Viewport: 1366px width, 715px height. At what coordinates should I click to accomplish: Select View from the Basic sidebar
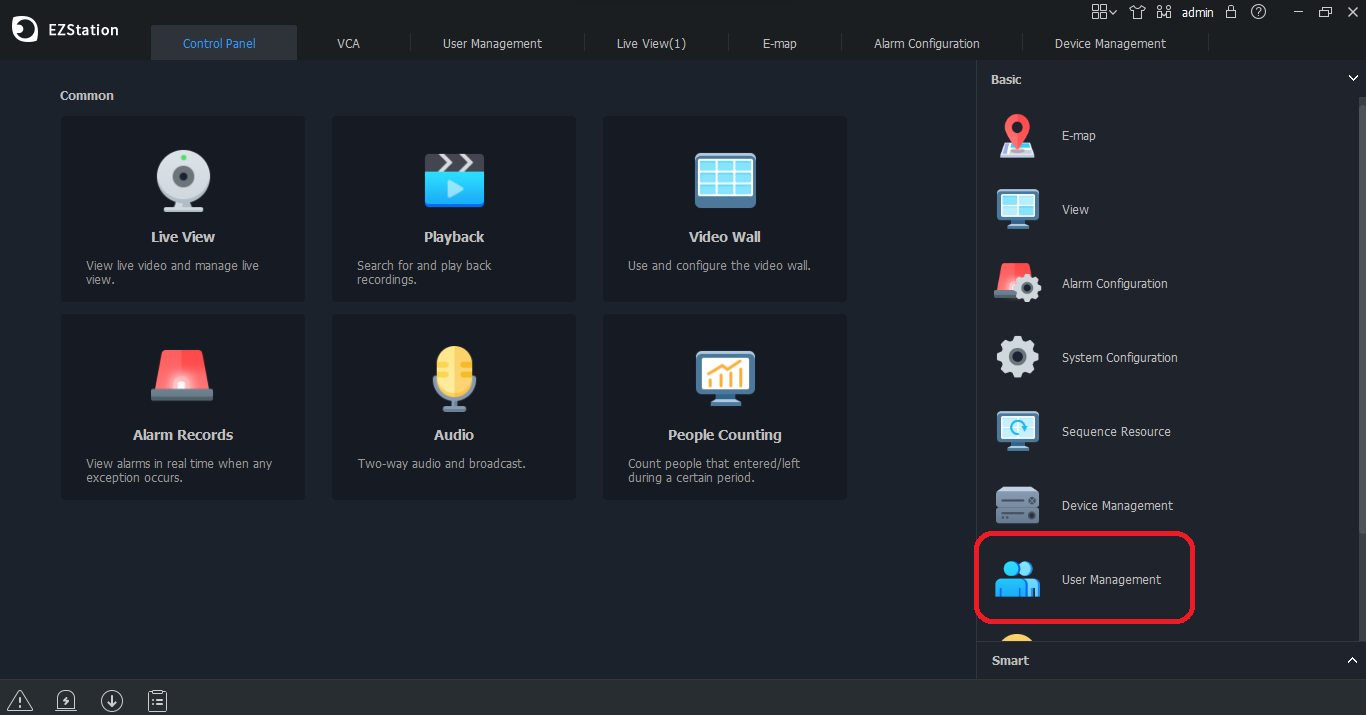1075,209
